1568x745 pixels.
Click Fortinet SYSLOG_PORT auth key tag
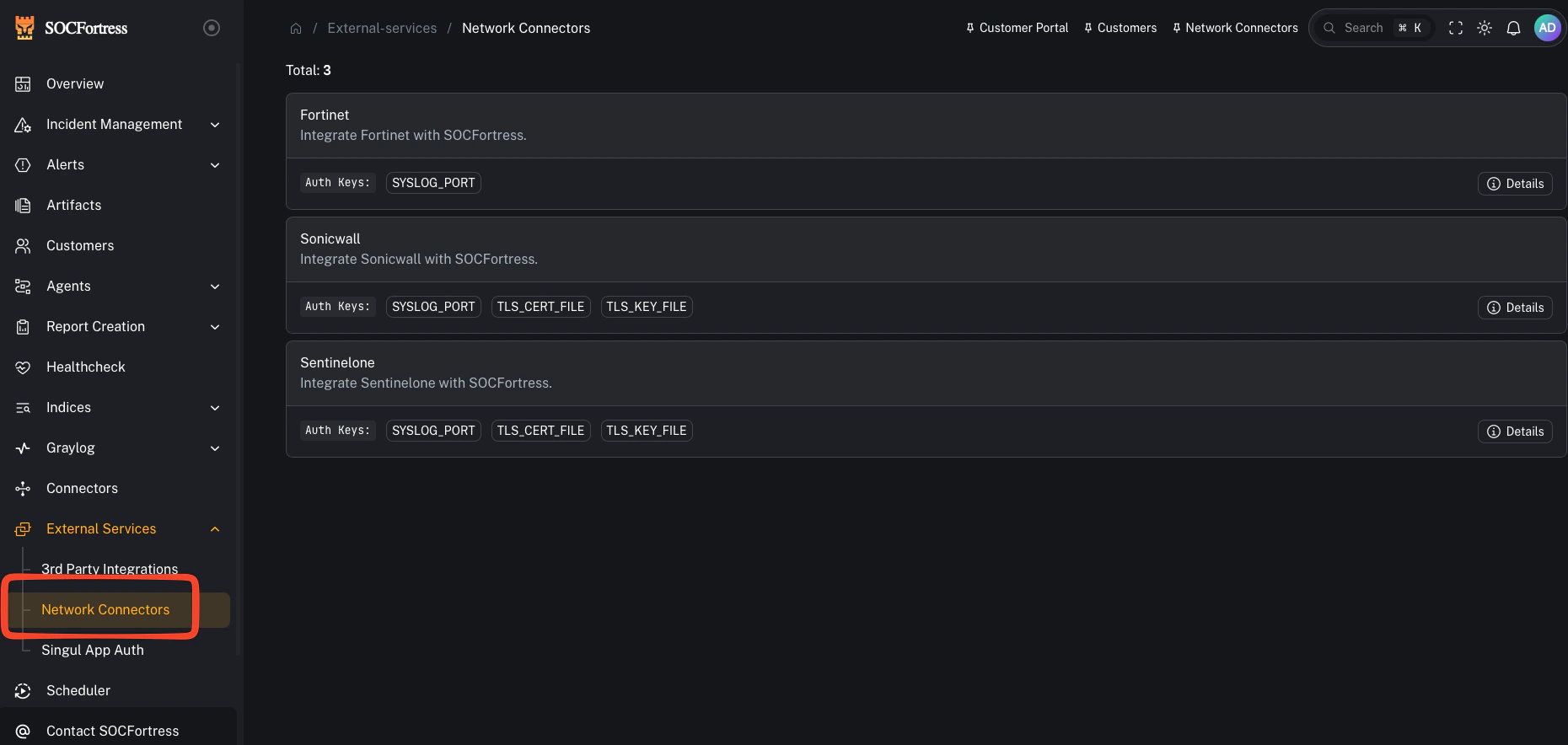point(433,183)
